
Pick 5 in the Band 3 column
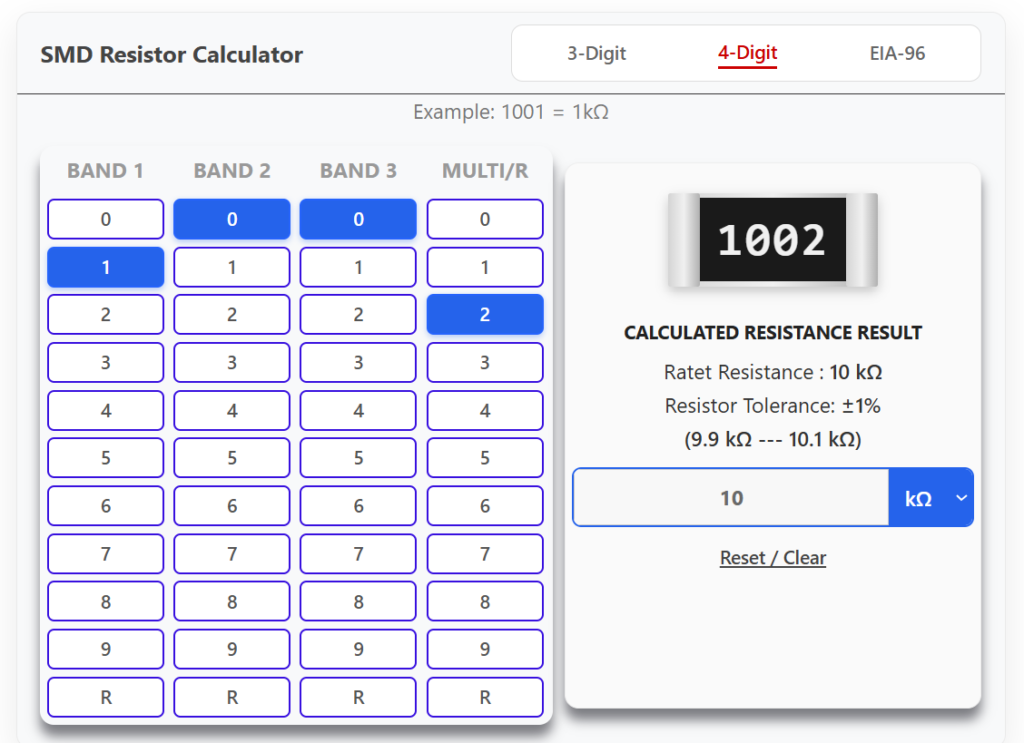(358, 458)
